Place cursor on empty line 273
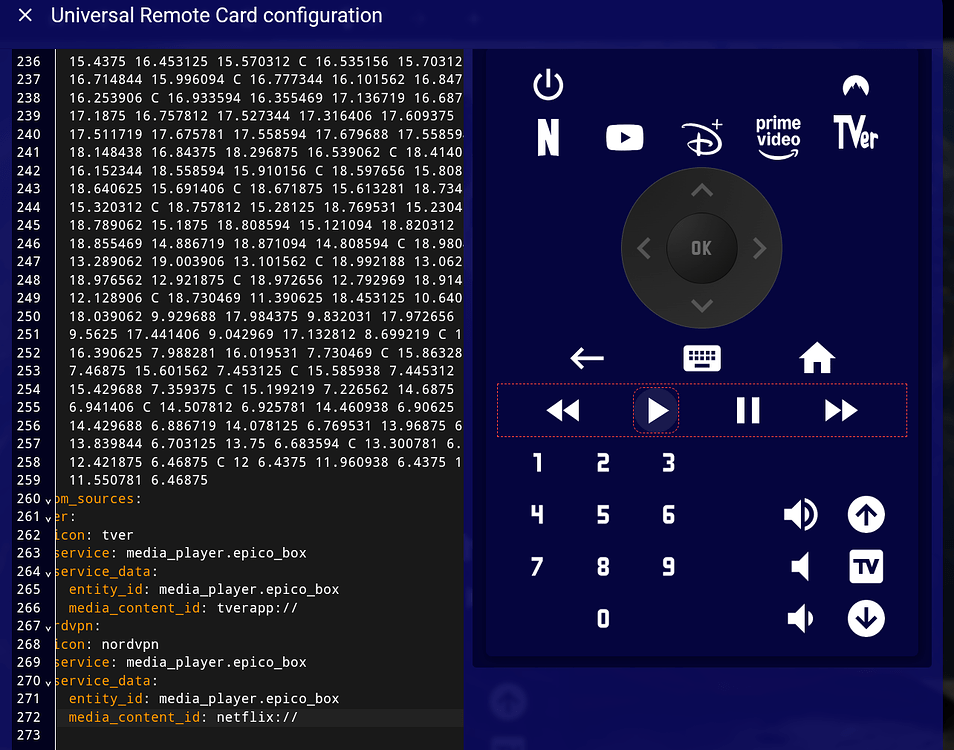This screenshot has height=750, width=954. tap(259, 735)
